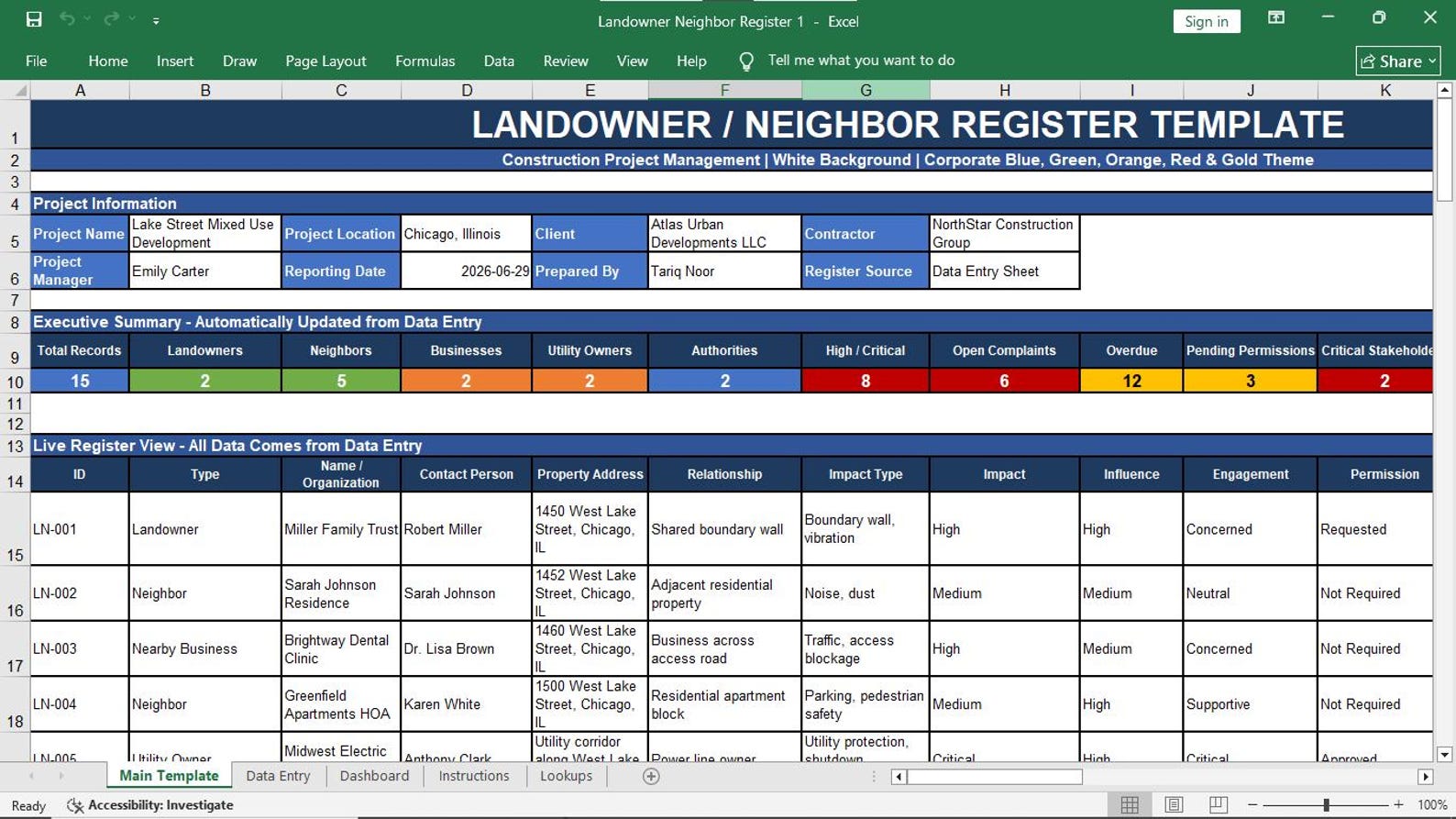Click the Tell me lightbulb icon
Viewport: 1456px width, 819px height.
click(x=746, y=61)
